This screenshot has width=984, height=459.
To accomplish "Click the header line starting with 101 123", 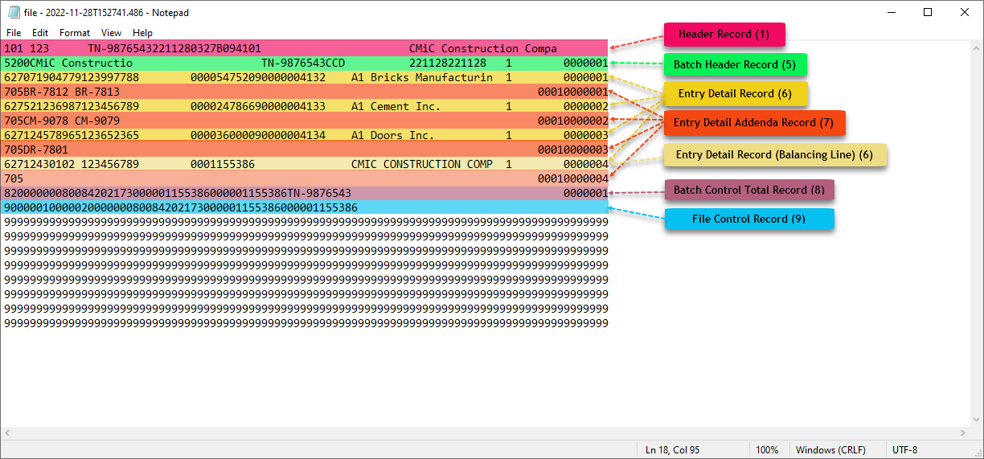I will pyautogui.click(x=304, y=48).
